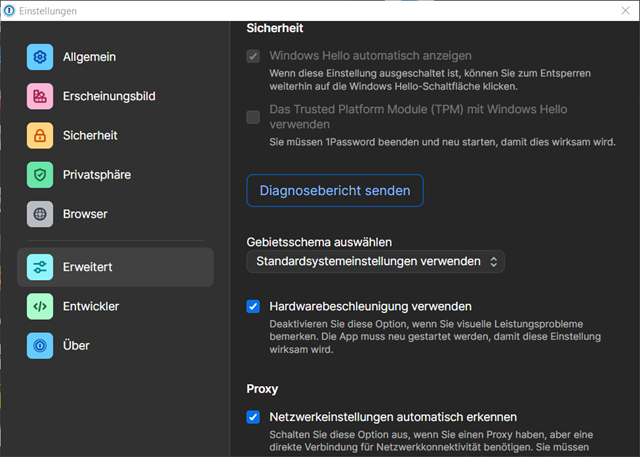
Task: Click the globe icon for Browser
Action: tap(40, 214)
